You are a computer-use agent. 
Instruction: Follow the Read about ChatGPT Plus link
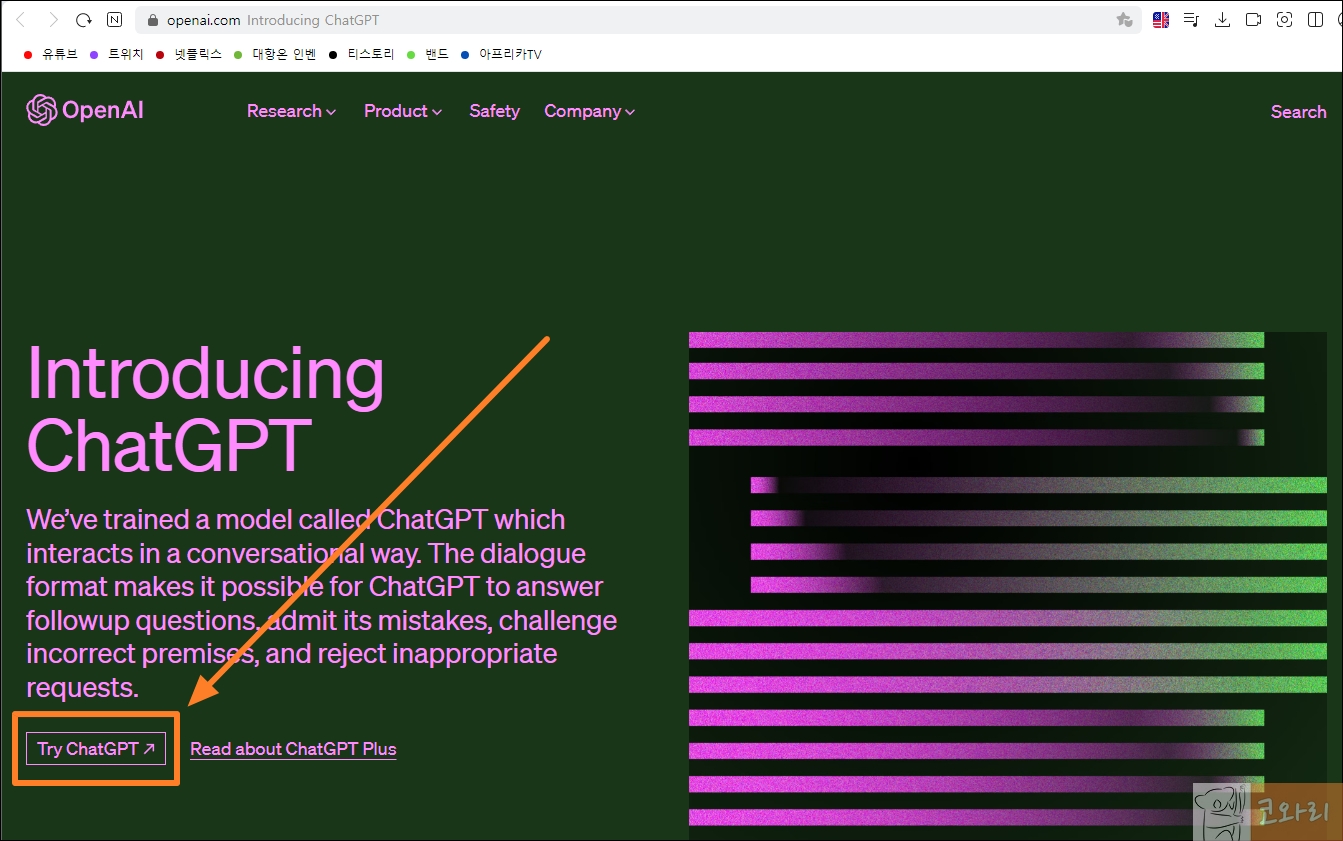[293, 749]
